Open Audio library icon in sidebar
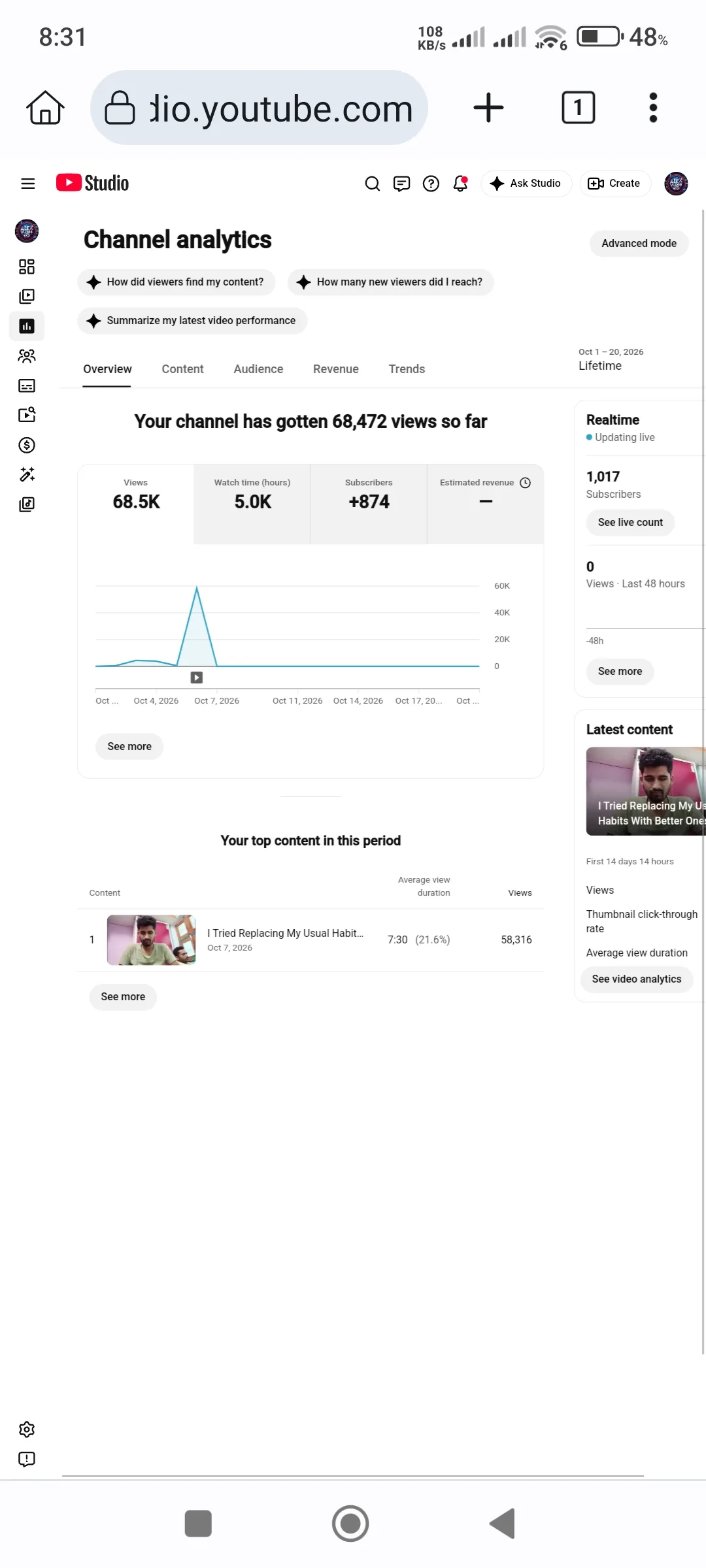Screen dimensions: 706x1568 click(x=27, y=504)
